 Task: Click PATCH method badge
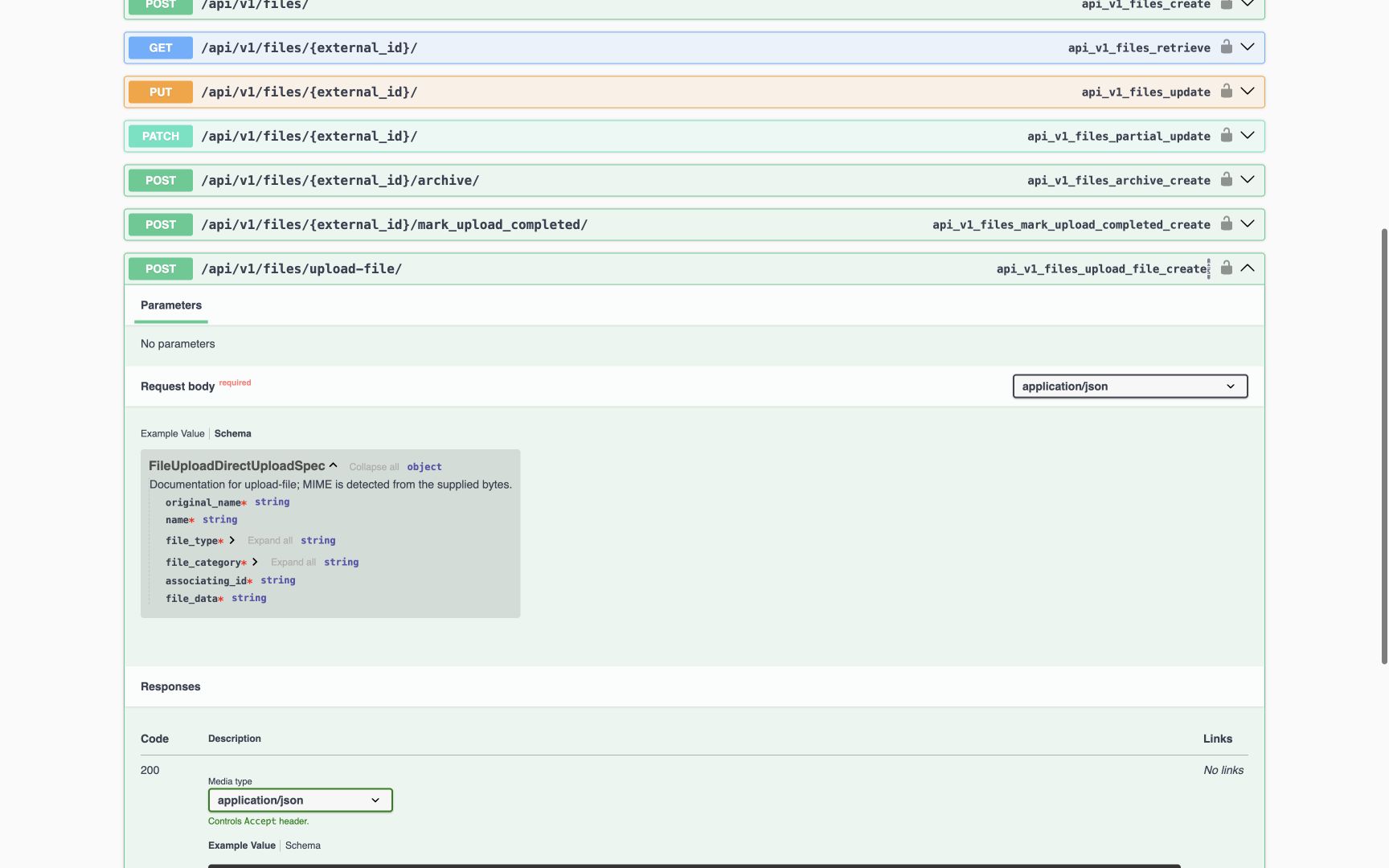click(x=161, y=136)
